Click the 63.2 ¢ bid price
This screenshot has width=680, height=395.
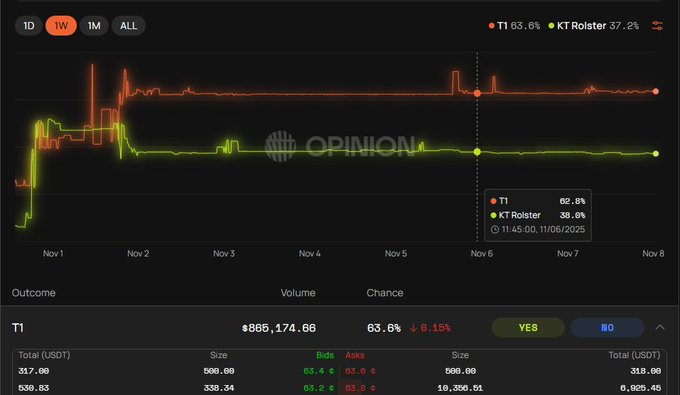pos(319,388)
